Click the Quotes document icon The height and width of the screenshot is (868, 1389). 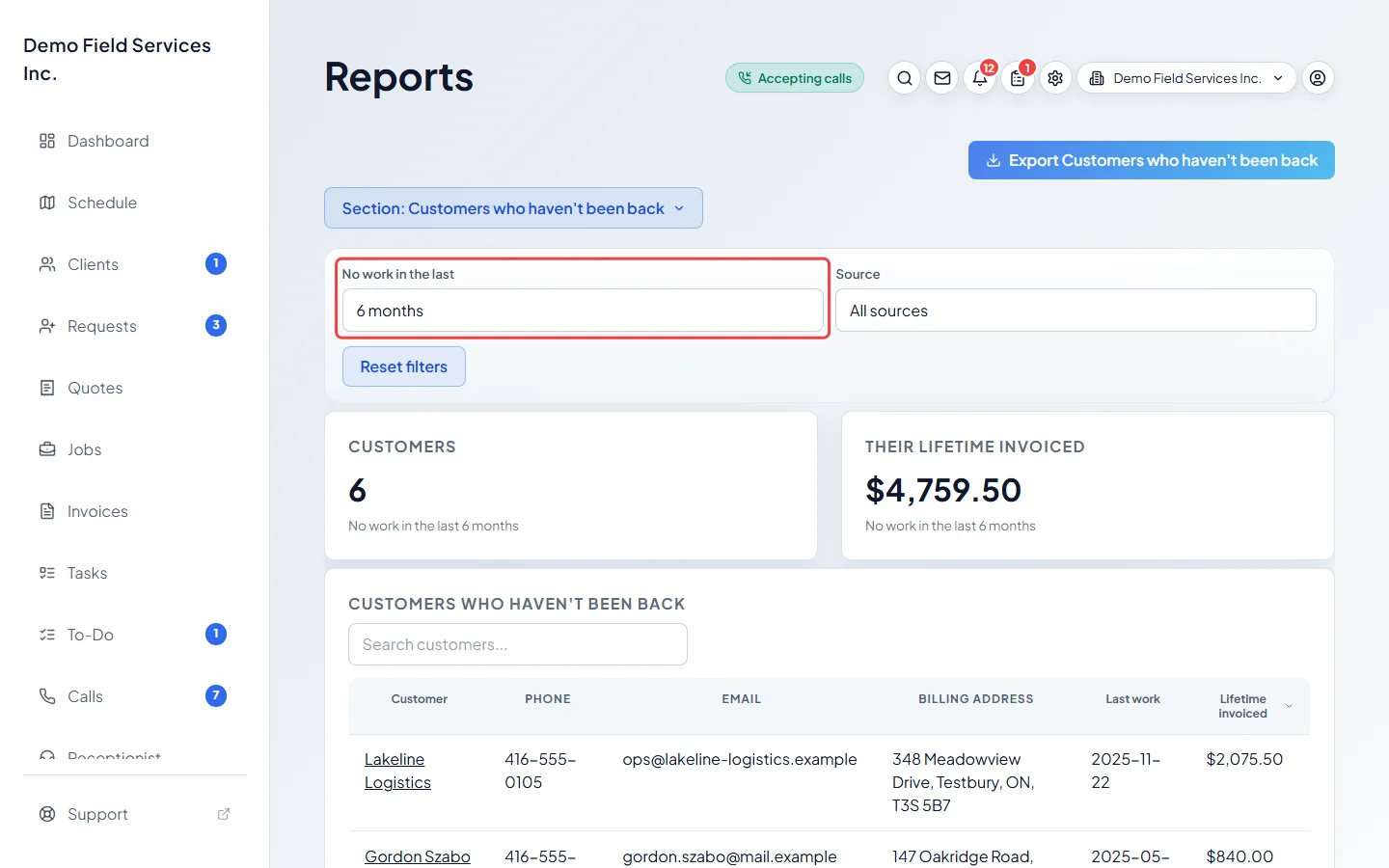[x=47, y=388]
